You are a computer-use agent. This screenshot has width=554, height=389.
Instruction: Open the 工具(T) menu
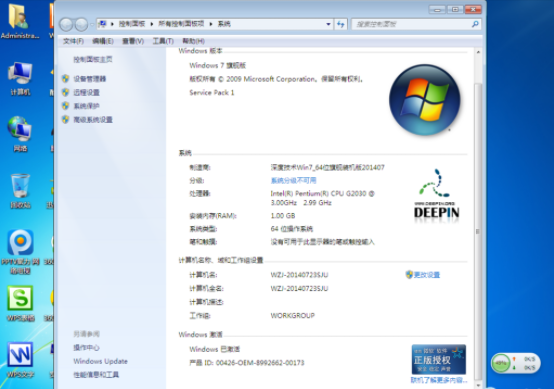[163, 41]
